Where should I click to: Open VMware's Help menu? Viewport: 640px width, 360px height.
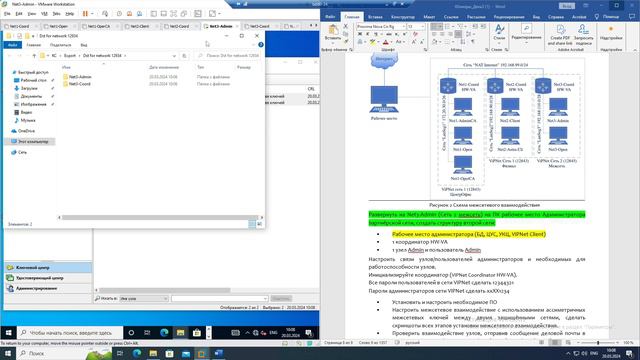tap(70, 14)
